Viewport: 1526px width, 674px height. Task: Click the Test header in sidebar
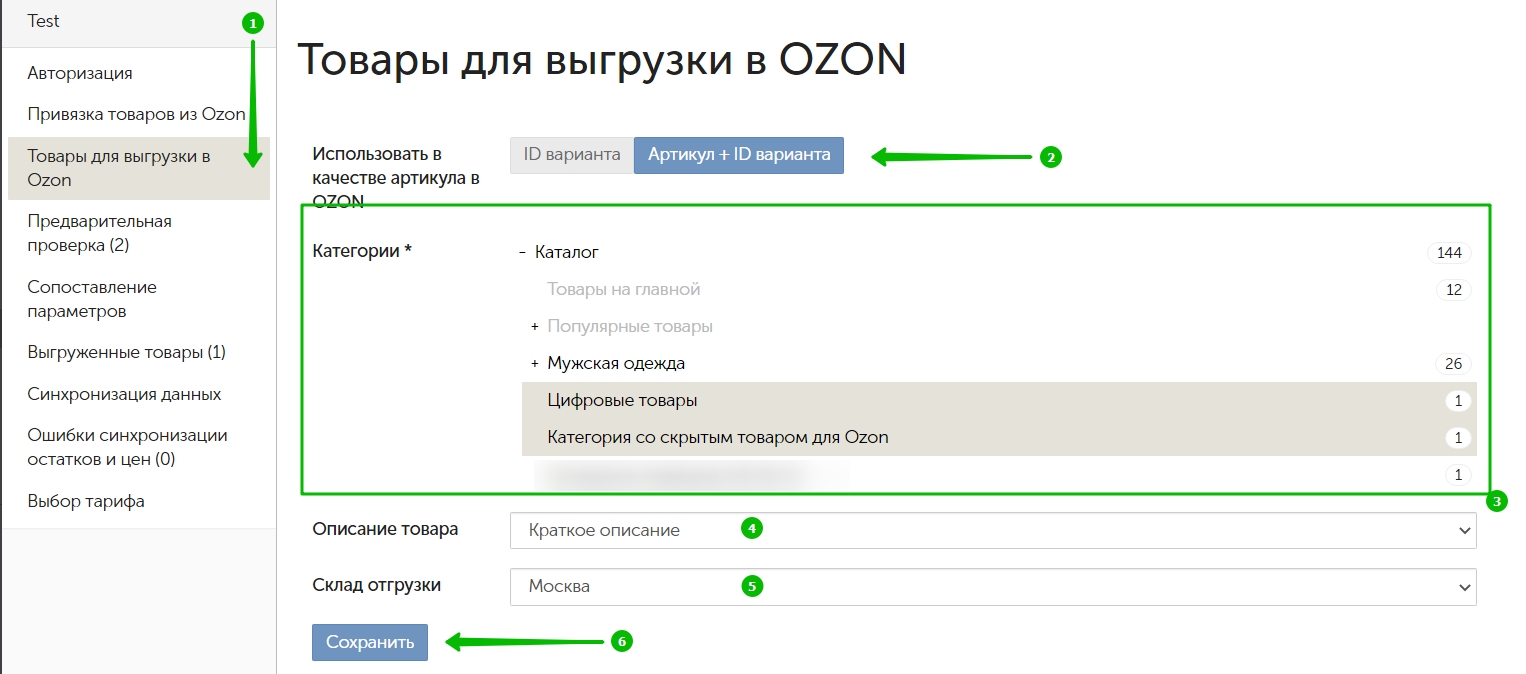coord(44,21)
